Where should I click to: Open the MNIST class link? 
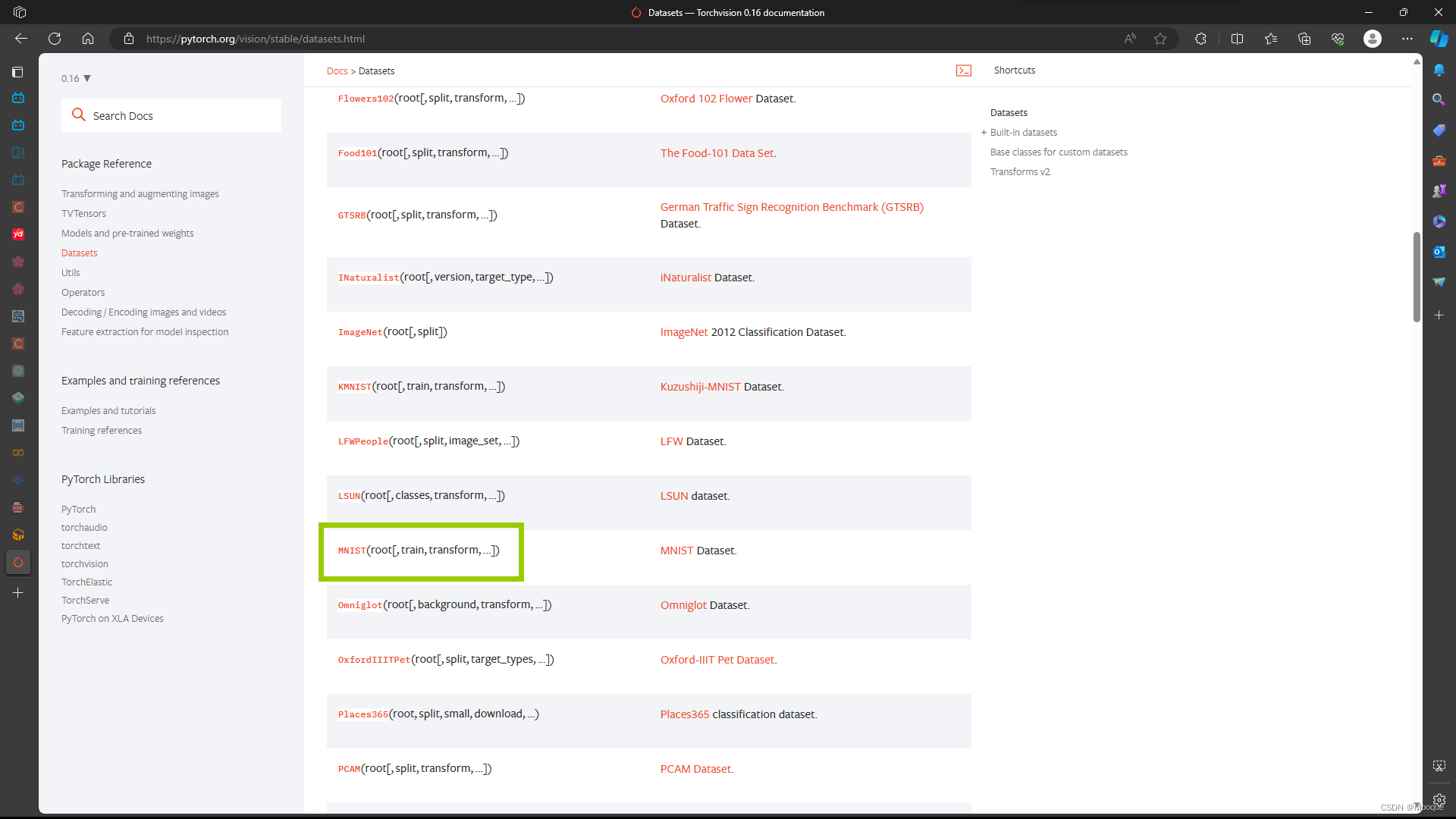click(x=352, y=551)
